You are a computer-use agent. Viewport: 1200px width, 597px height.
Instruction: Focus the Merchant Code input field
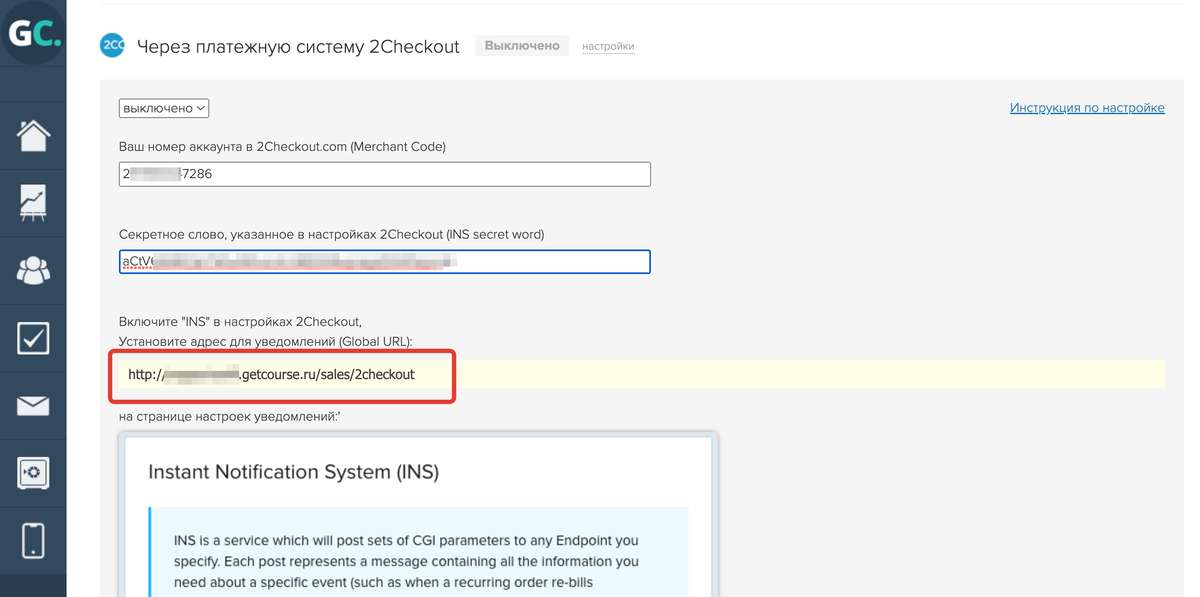click(384, 174)
